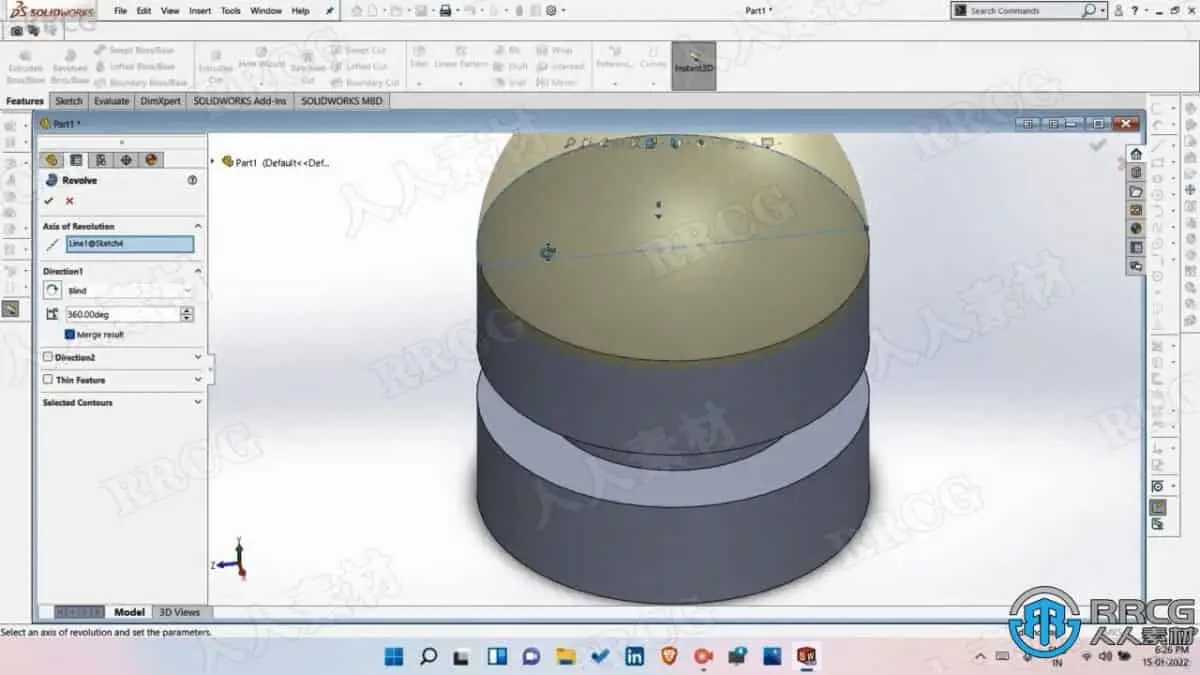Select the Model tab at bottom

pos(129,612)
